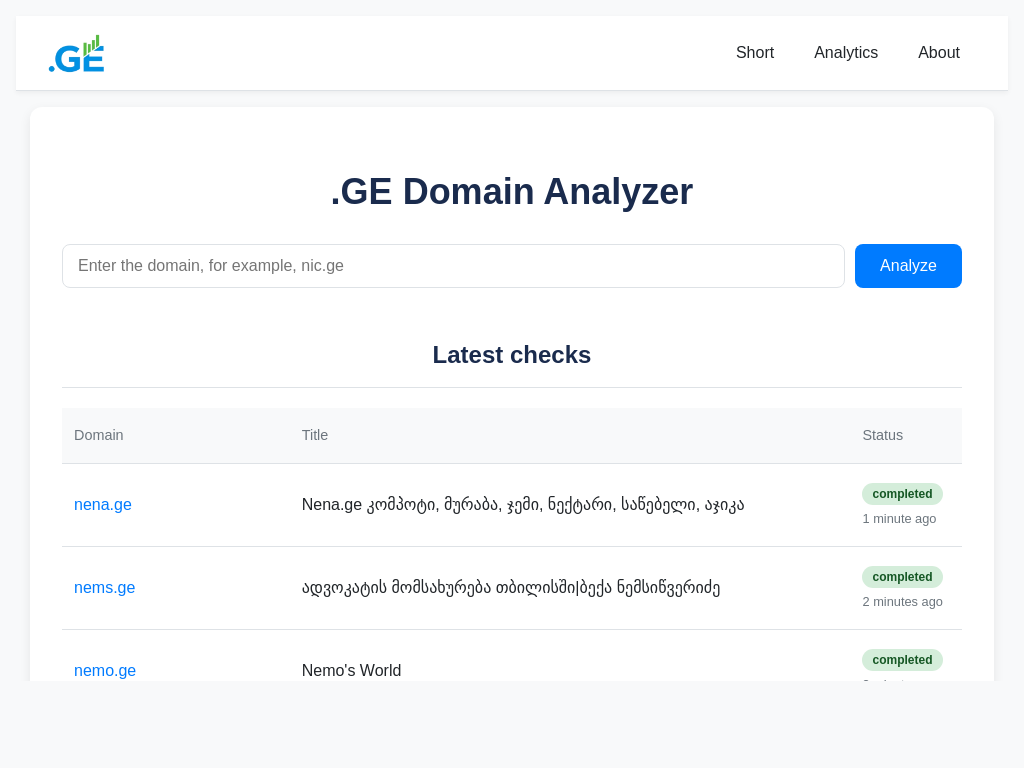Screen dimensions: 1024x768
Task: Click the Domain column header
Action: 99,435
